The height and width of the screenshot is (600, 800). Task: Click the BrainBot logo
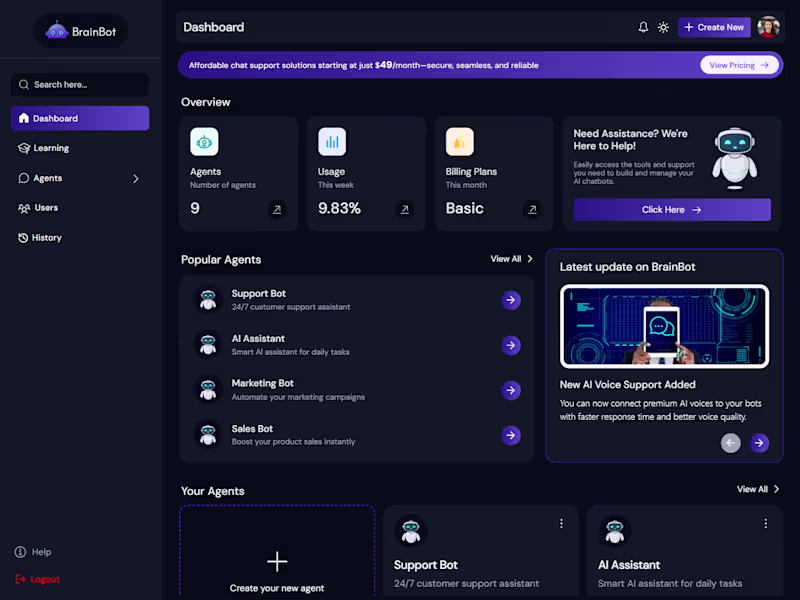click(x=81, y=32)
